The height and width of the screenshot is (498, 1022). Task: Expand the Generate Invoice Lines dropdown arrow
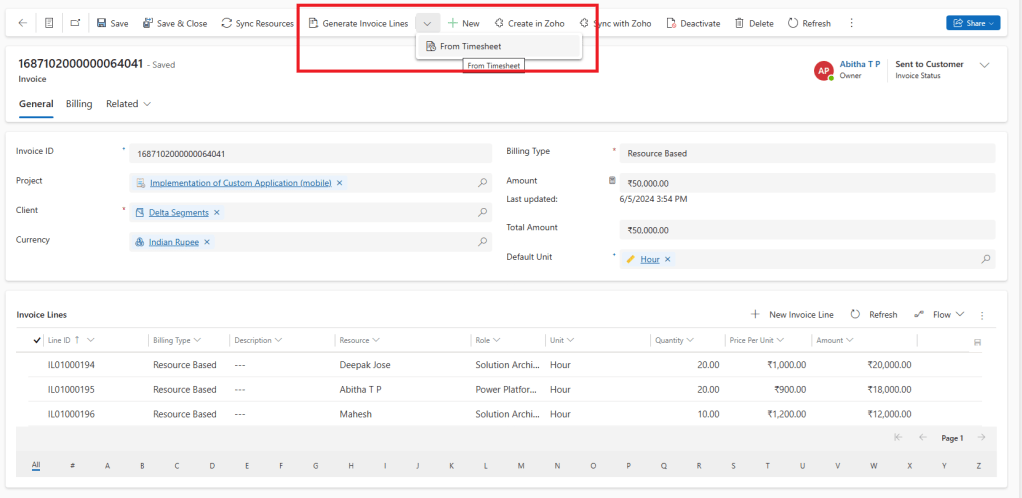click(427, 23)
